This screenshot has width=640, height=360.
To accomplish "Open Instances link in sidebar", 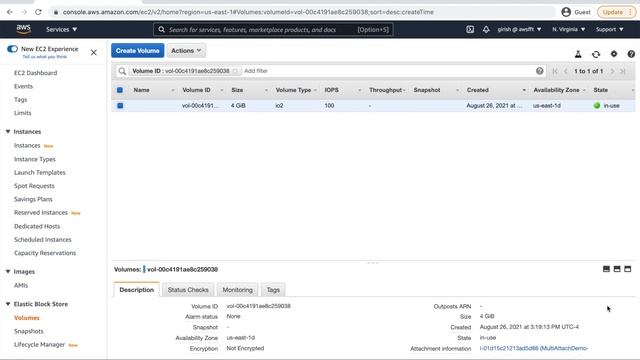I will click(x=27, y=145).
